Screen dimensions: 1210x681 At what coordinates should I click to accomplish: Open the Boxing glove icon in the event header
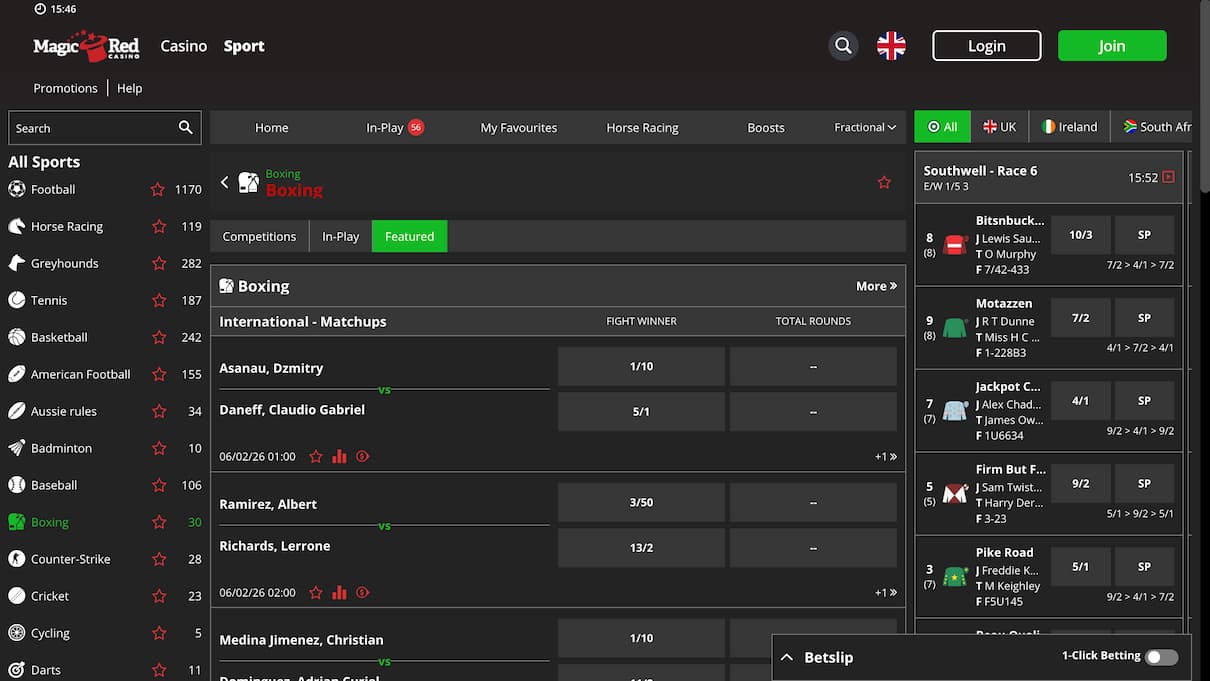coord(248,182)
